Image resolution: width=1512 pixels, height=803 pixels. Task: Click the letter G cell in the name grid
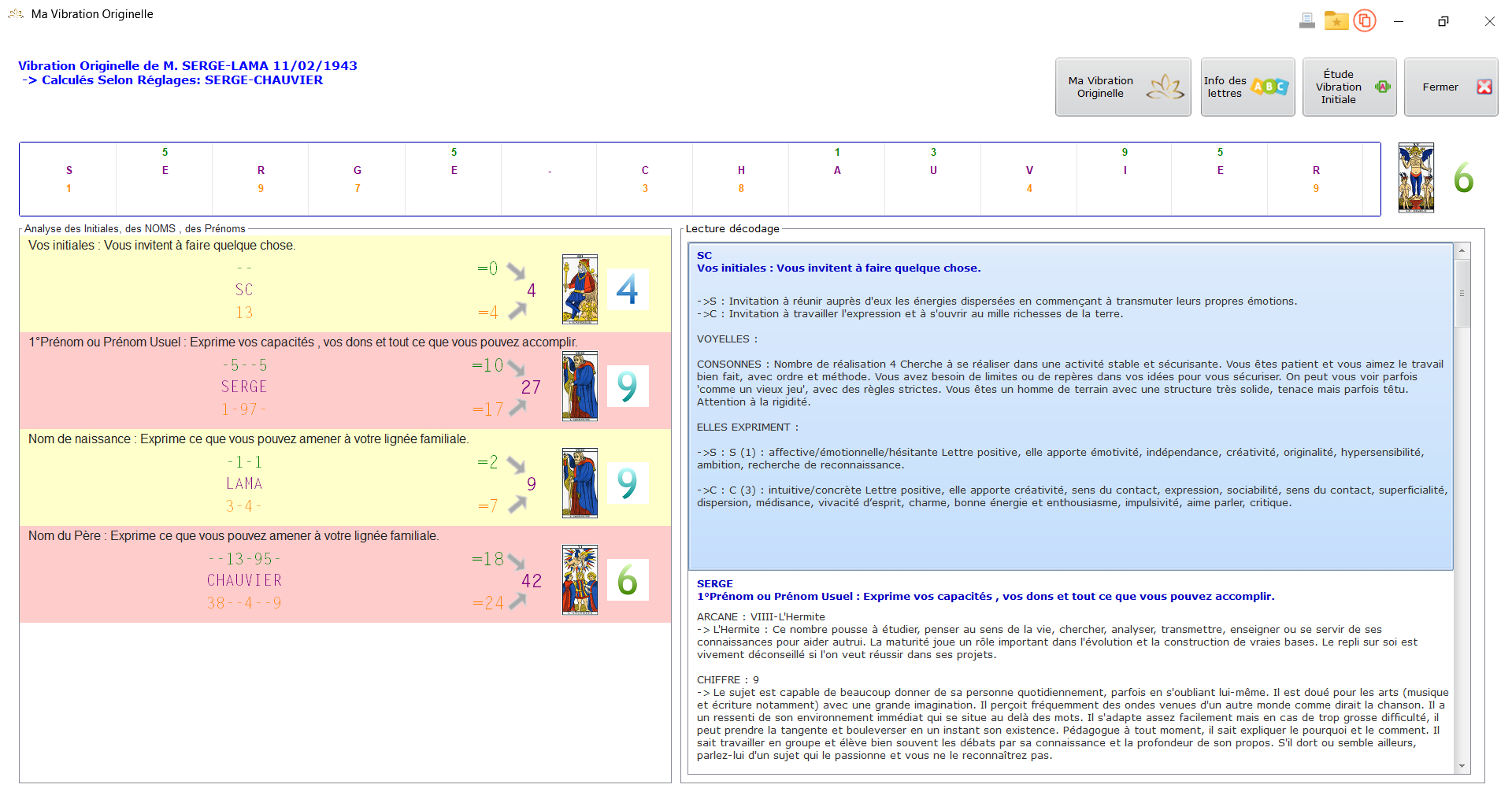coord(357,179)
